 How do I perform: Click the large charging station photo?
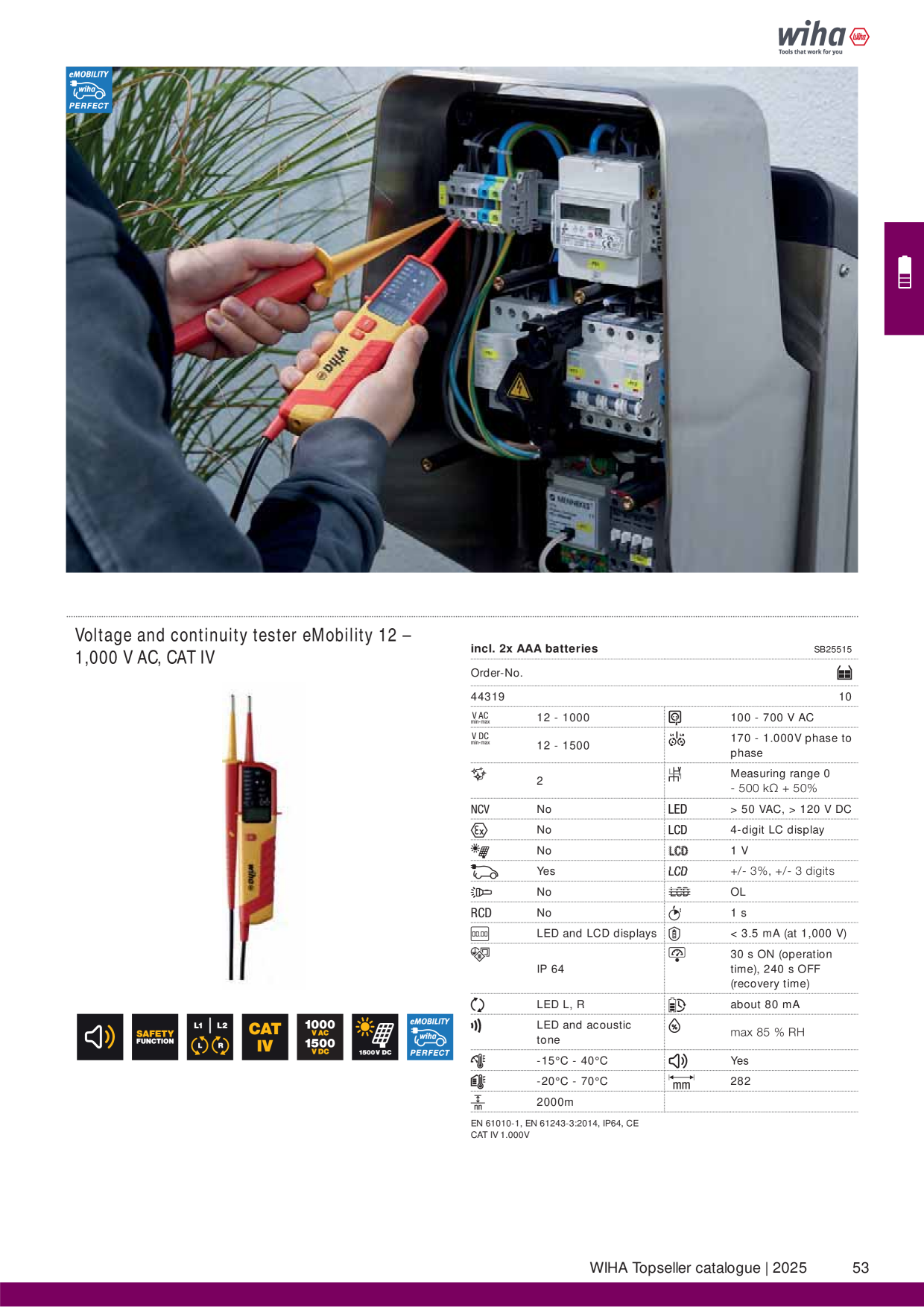[x=462, y=320]
